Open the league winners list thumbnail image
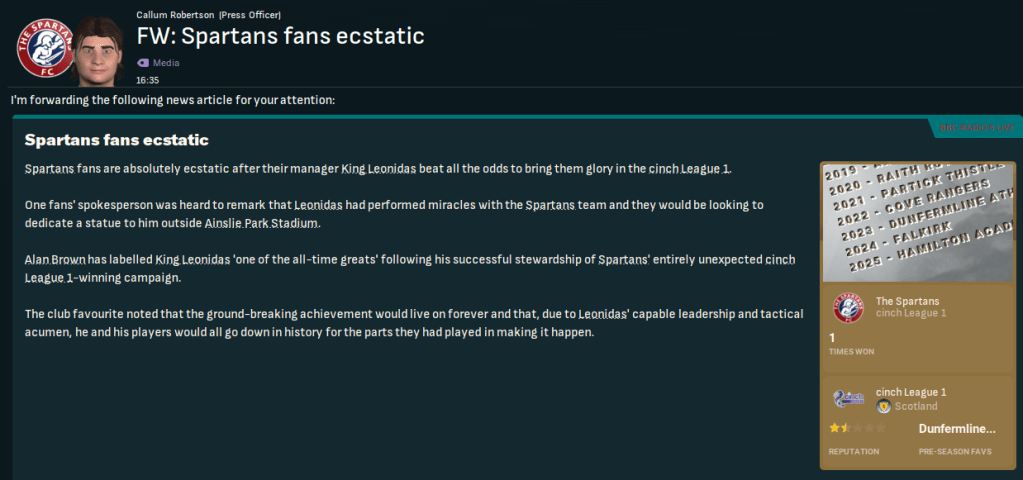The height and width of the screenshot is (480, 1023). (x=918, y=223)
